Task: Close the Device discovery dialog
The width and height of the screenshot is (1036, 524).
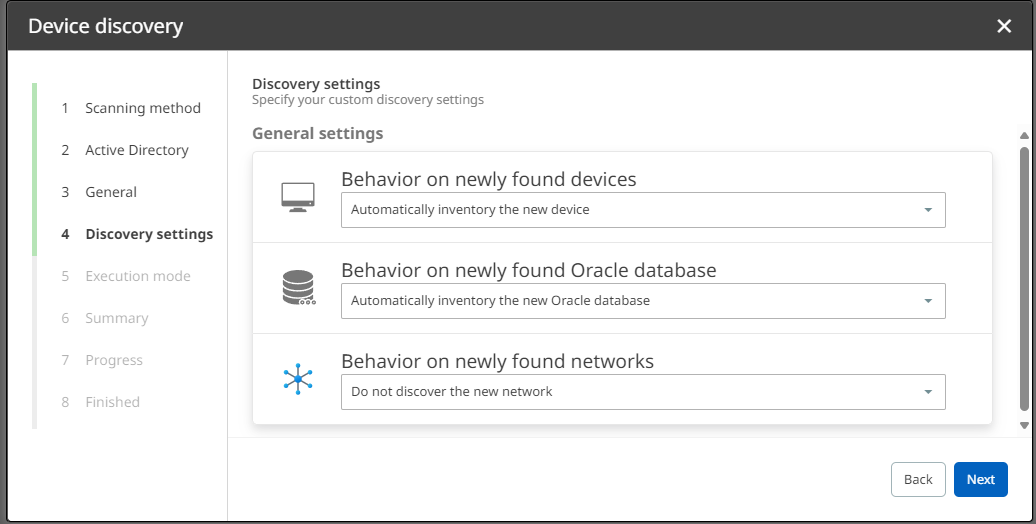Action: pos(1004,26)
